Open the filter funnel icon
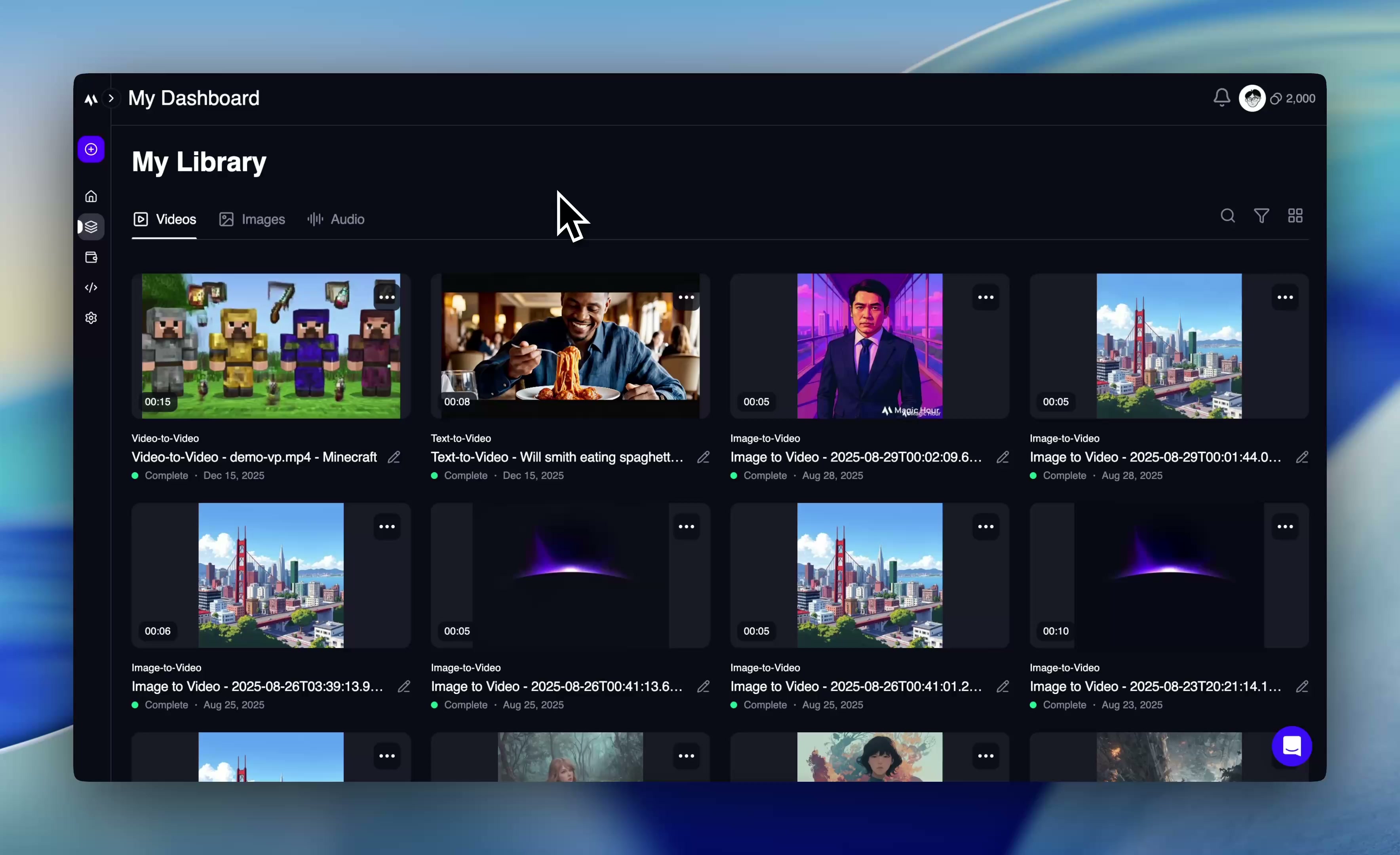The image size is (1400, 855). (x=1261, y=216)
